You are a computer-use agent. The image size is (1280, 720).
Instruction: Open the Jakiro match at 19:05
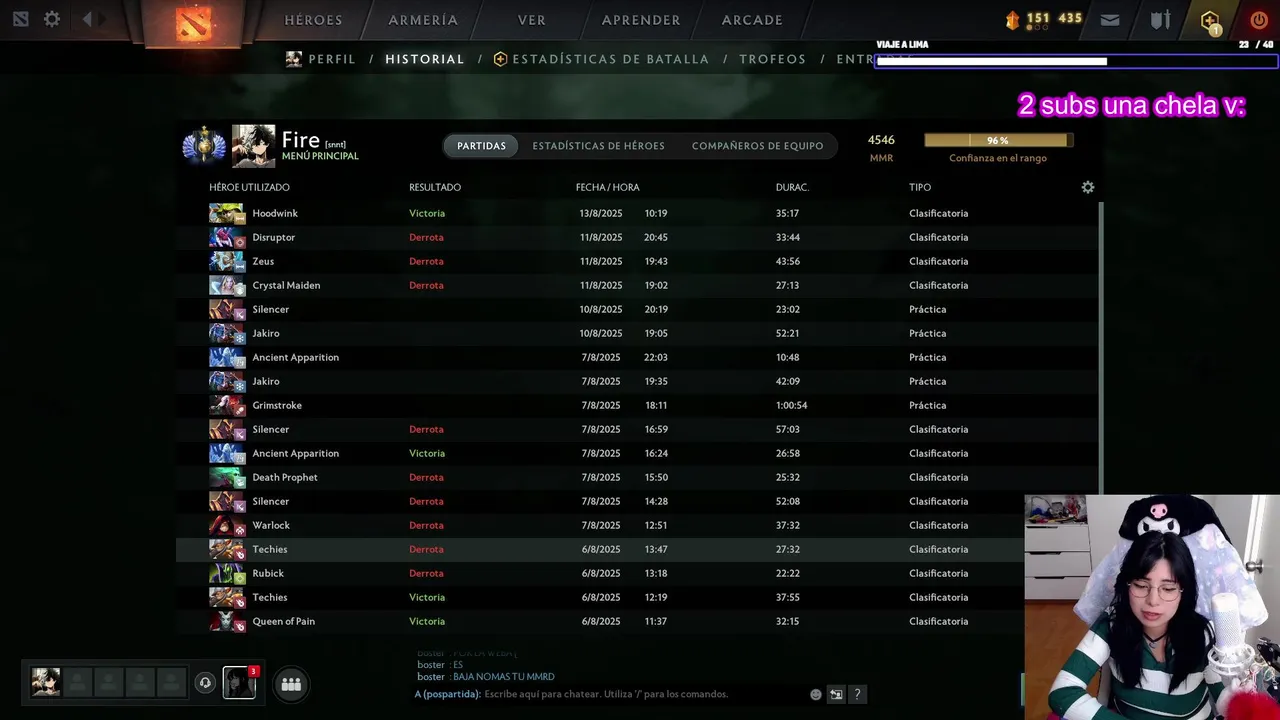coord(636,333)
